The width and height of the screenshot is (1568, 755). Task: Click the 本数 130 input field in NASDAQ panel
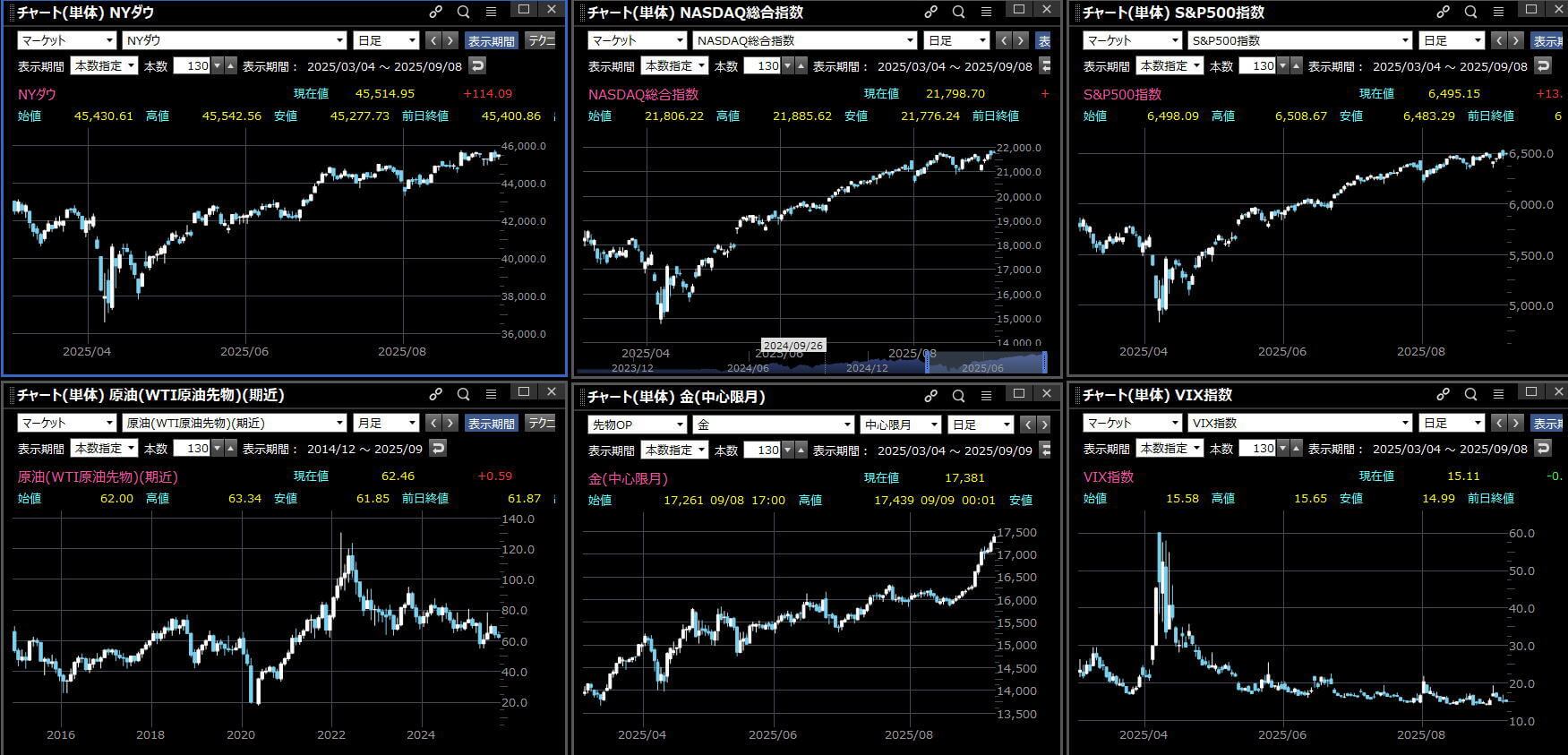click(x=763, y=65)
